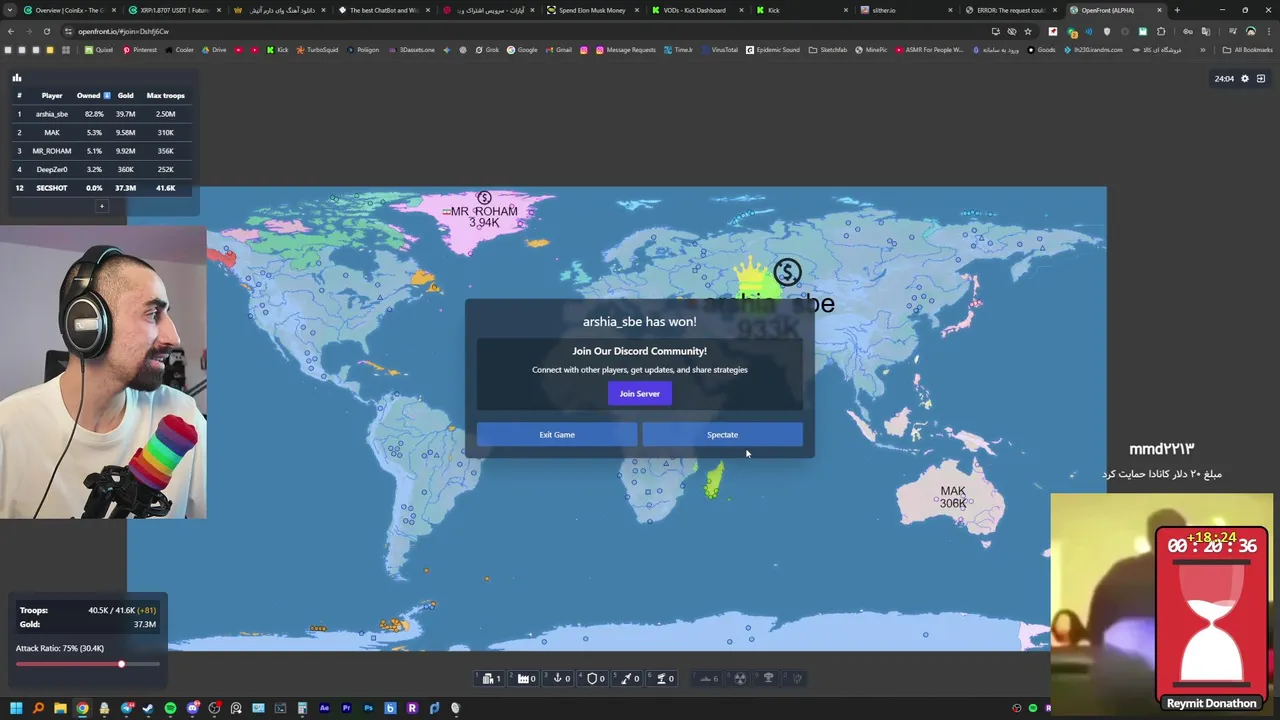1280x720 pixels.
Task: Sort leaderboard by Max troops column
Action: (x=166, y=96)
